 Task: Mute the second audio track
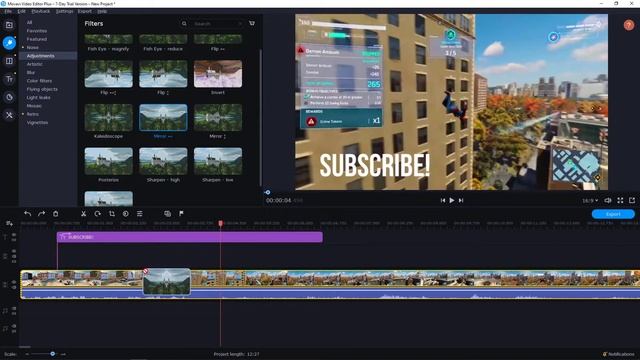point(14,326)
